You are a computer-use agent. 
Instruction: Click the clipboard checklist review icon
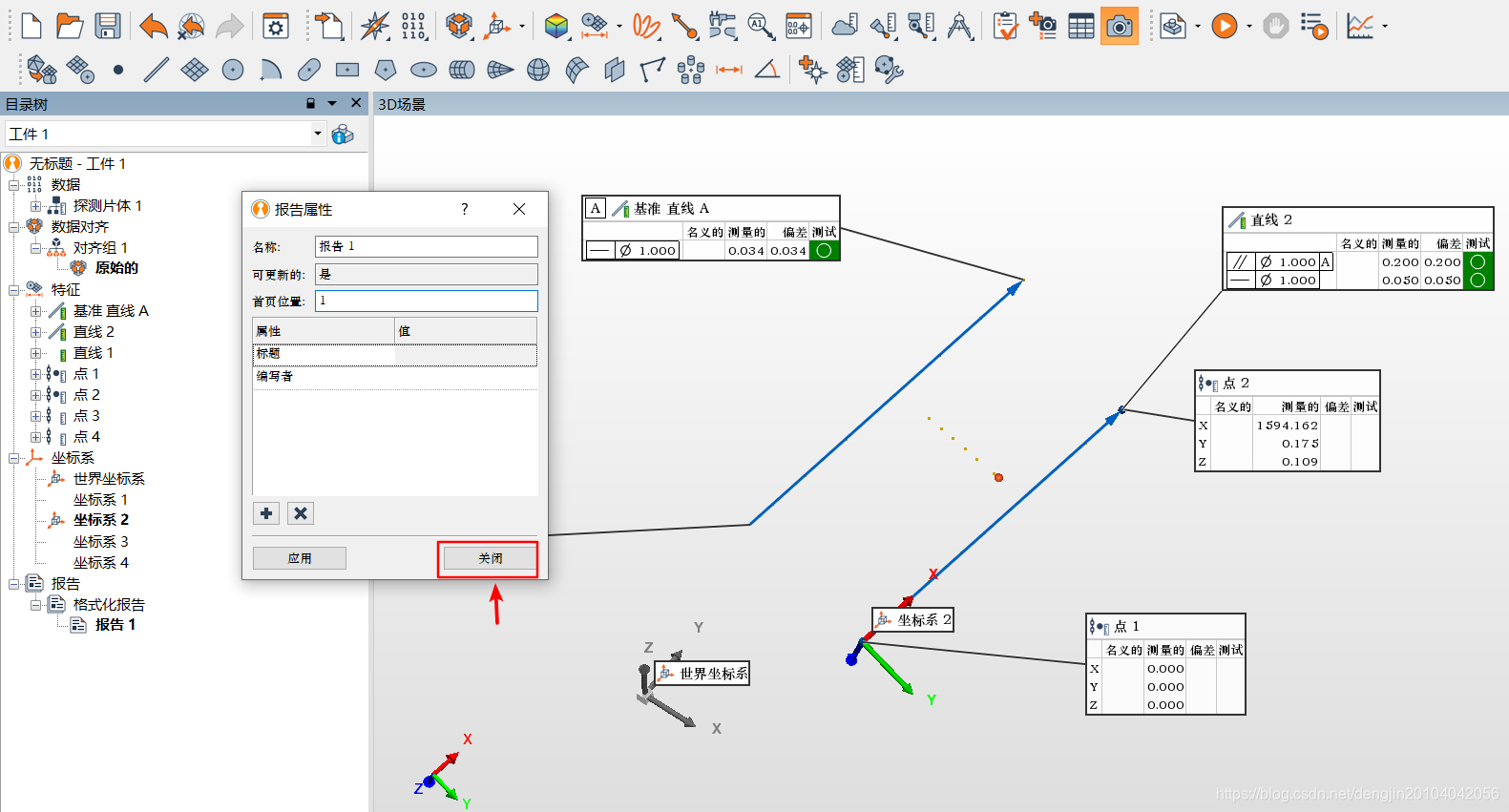(1005, 26)
